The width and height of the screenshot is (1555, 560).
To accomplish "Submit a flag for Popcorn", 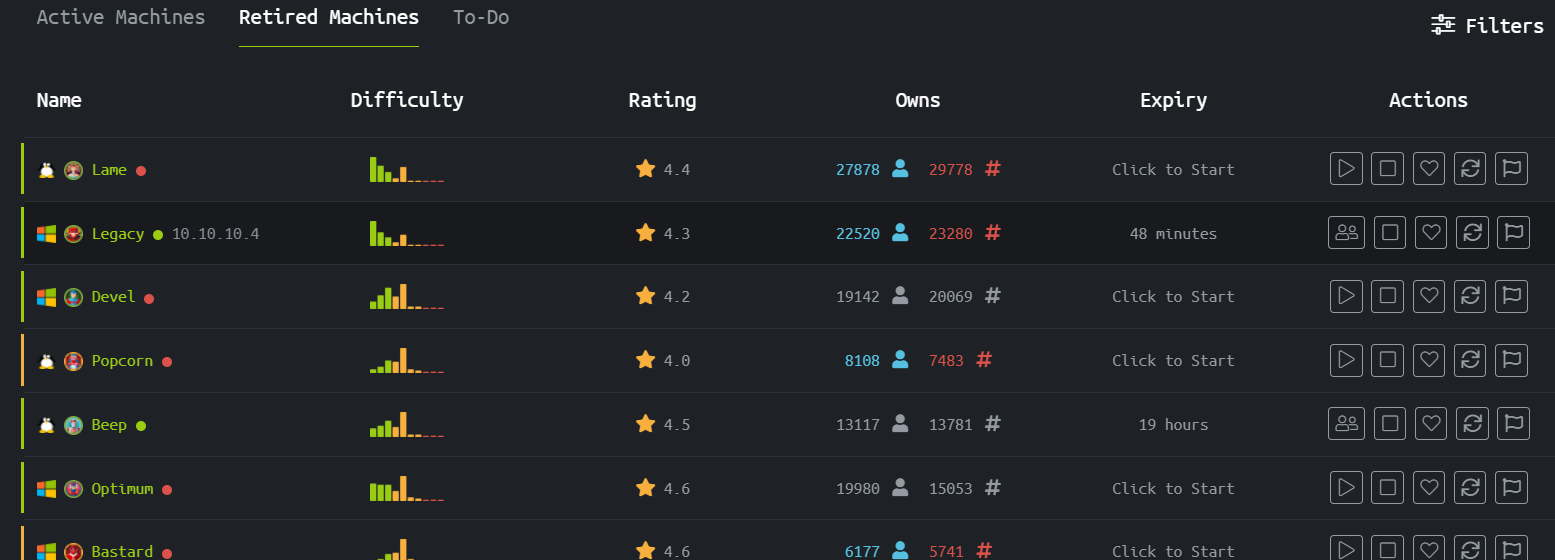I will coord(1512,360).
